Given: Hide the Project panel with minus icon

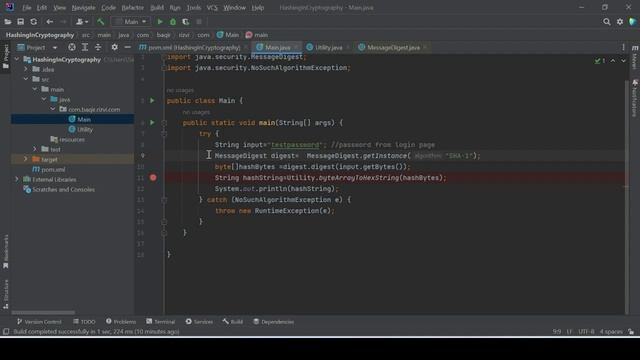Looking at the screenshot, I should (127, 47).
